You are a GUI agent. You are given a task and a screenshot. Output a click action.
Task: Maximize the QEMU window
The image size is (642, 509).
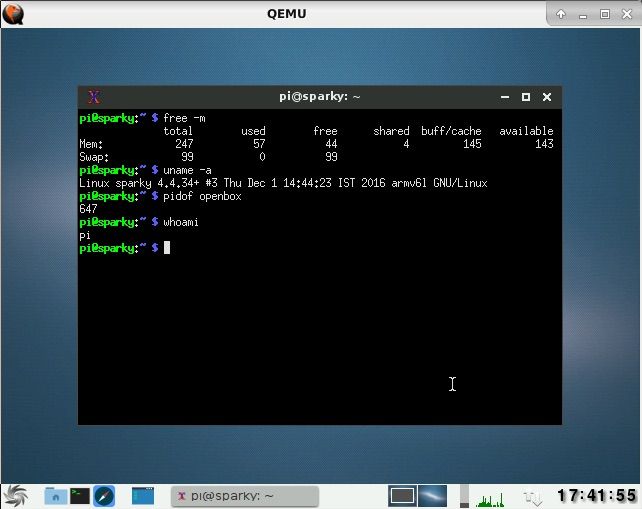[605, 14]
